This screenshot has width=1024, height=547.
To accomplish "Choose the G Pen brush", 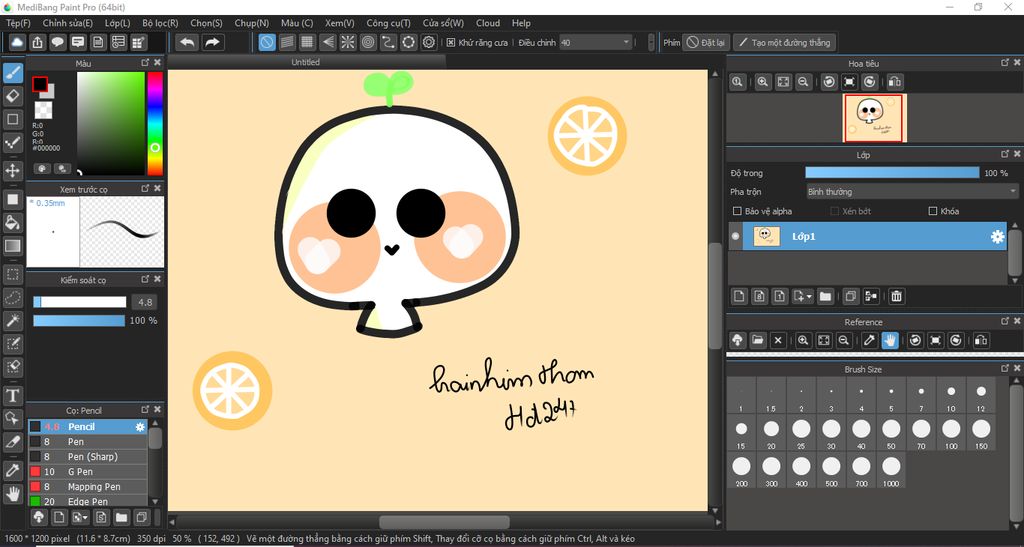I will point(88,472).
